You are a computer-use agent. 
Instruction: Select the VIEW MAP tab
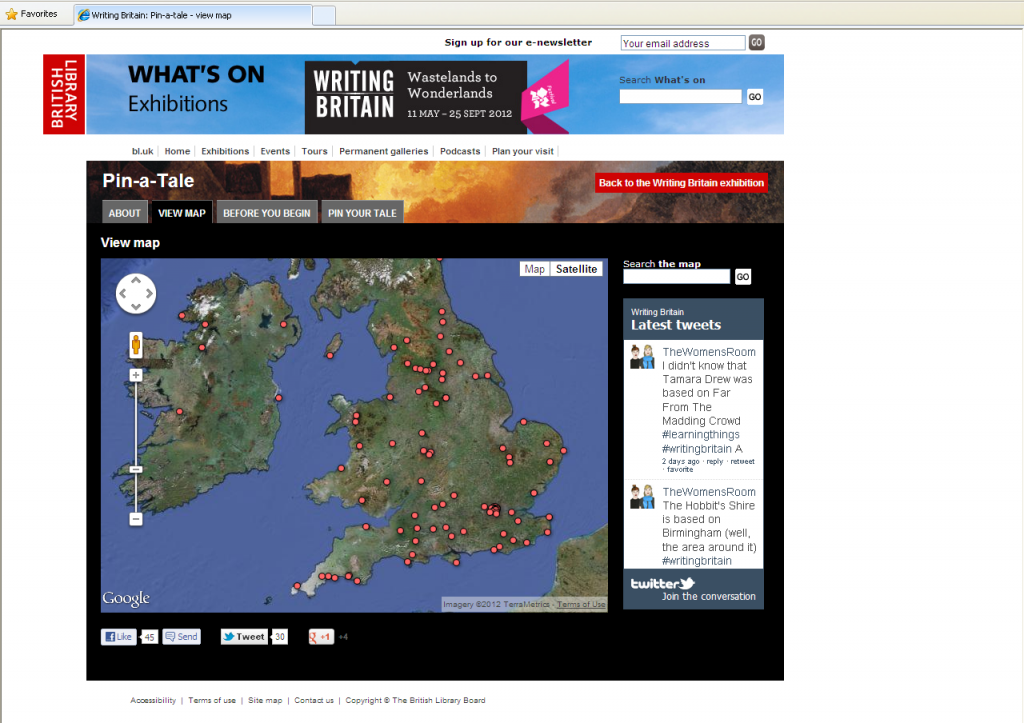pos(182,213)
